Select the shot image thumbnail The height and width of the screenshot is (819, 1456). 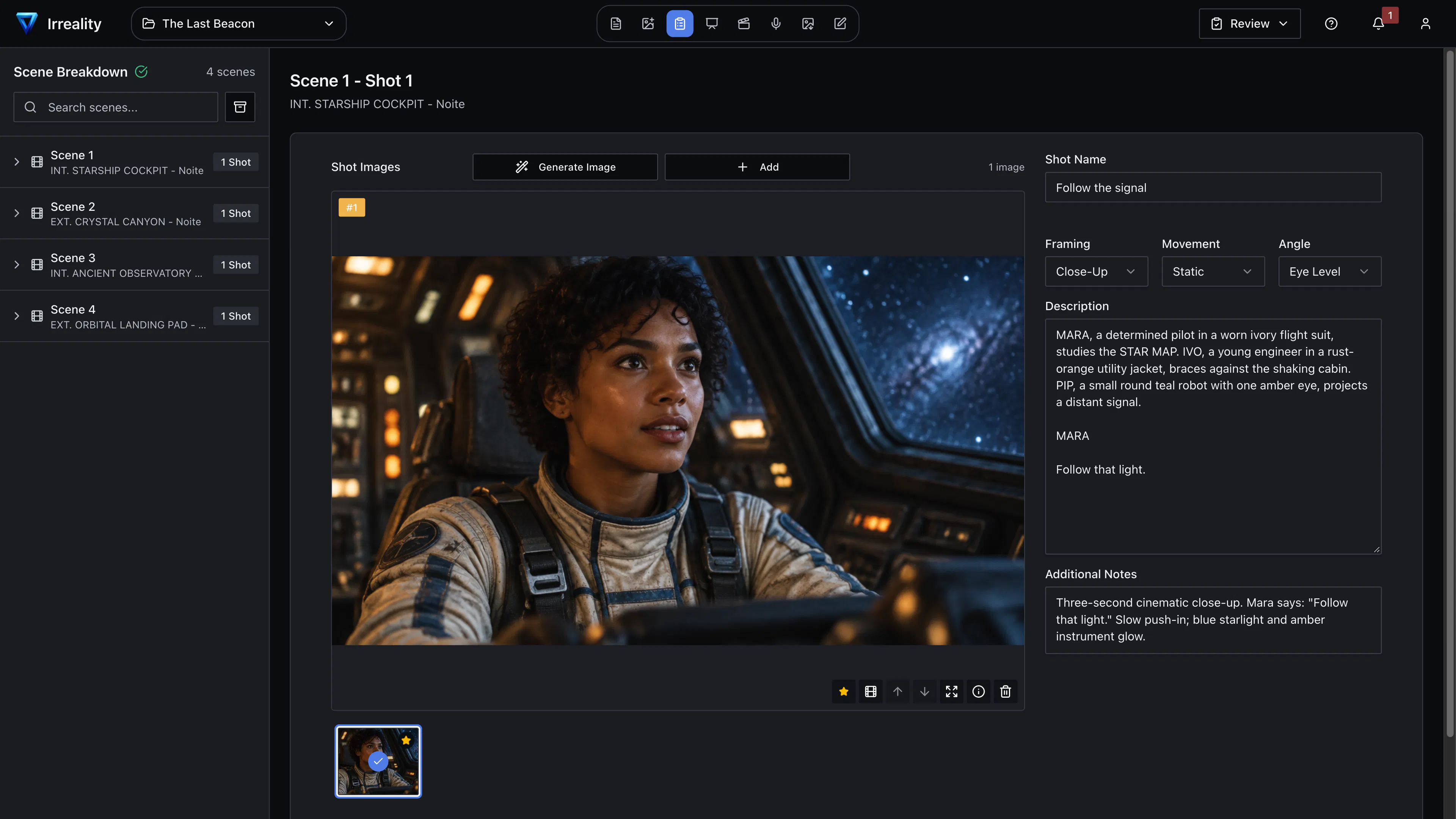pos(378,761)
